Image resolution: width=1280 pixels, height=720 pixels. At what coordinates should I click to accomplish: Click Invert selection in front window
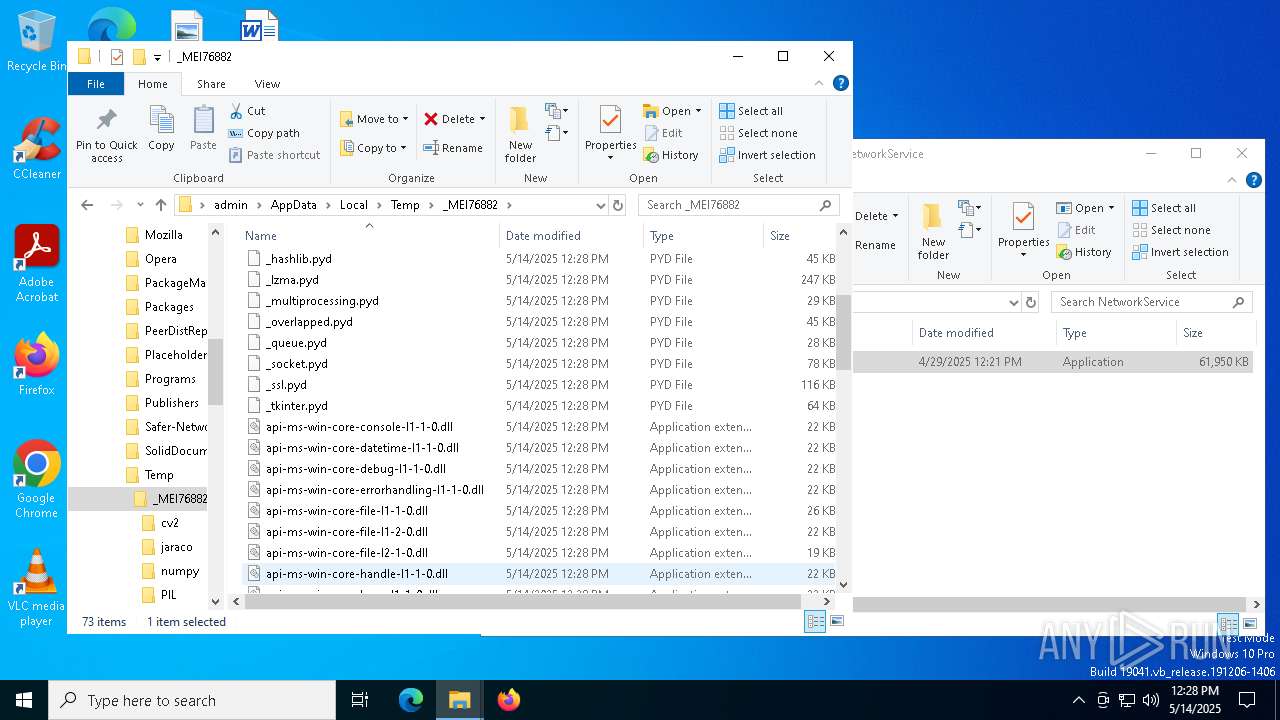[x=767, y=155]
